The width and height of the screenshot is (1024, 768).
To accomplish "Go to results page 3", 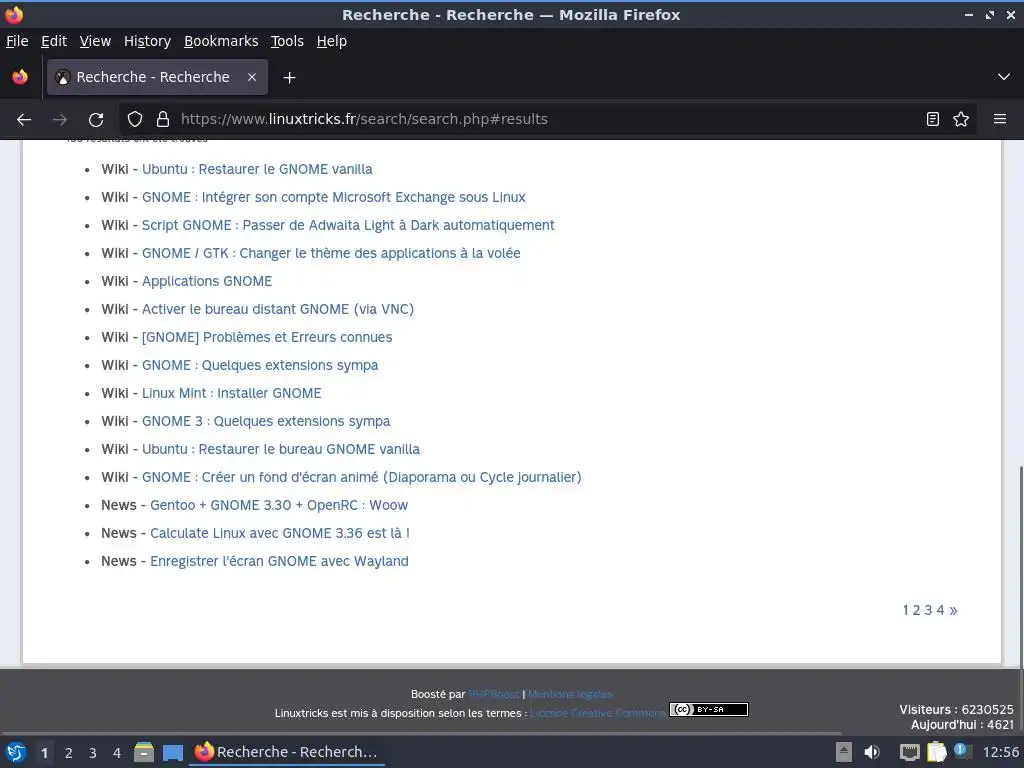I will tap(928, 611).
